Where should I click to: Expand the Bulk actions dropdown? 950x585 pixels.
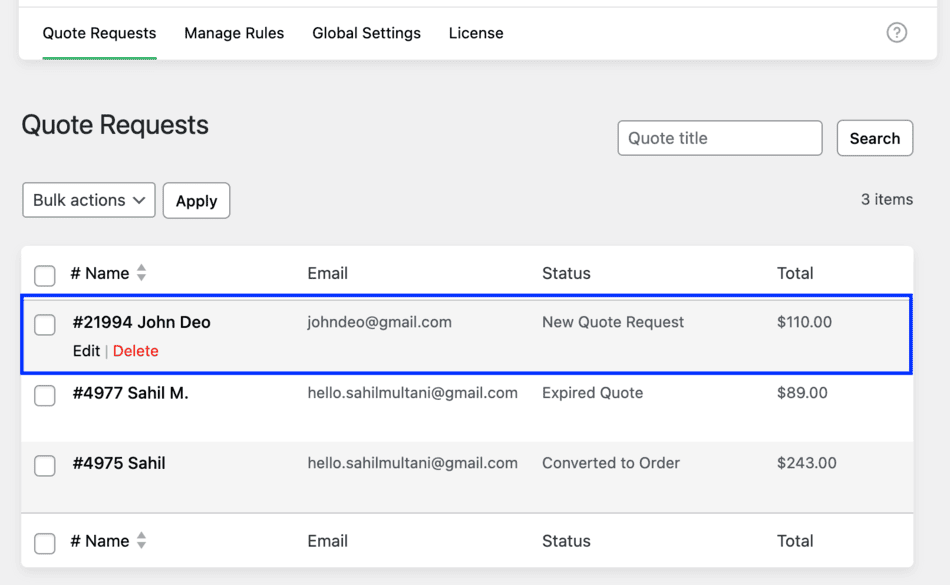[x=89, y=200]
